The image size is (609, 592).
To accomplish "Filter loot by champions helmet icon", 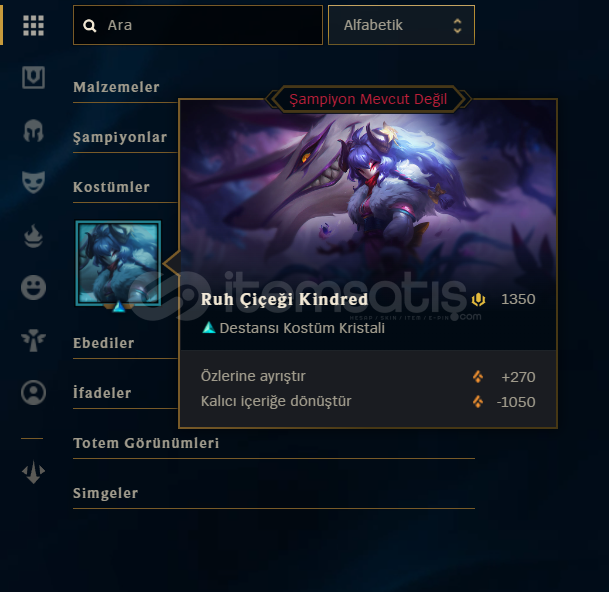I will (x=33, y=130).
